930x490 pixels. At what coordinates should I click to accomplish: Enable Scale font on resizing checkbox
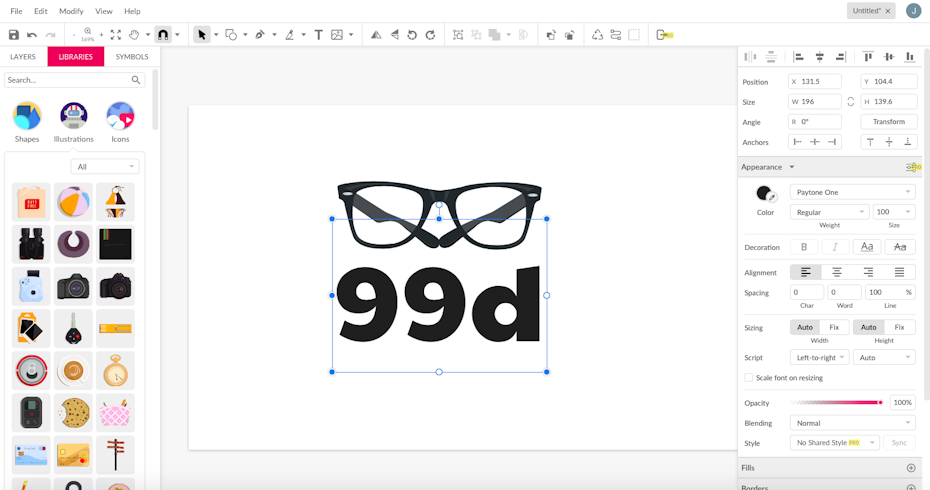(748, 378)
